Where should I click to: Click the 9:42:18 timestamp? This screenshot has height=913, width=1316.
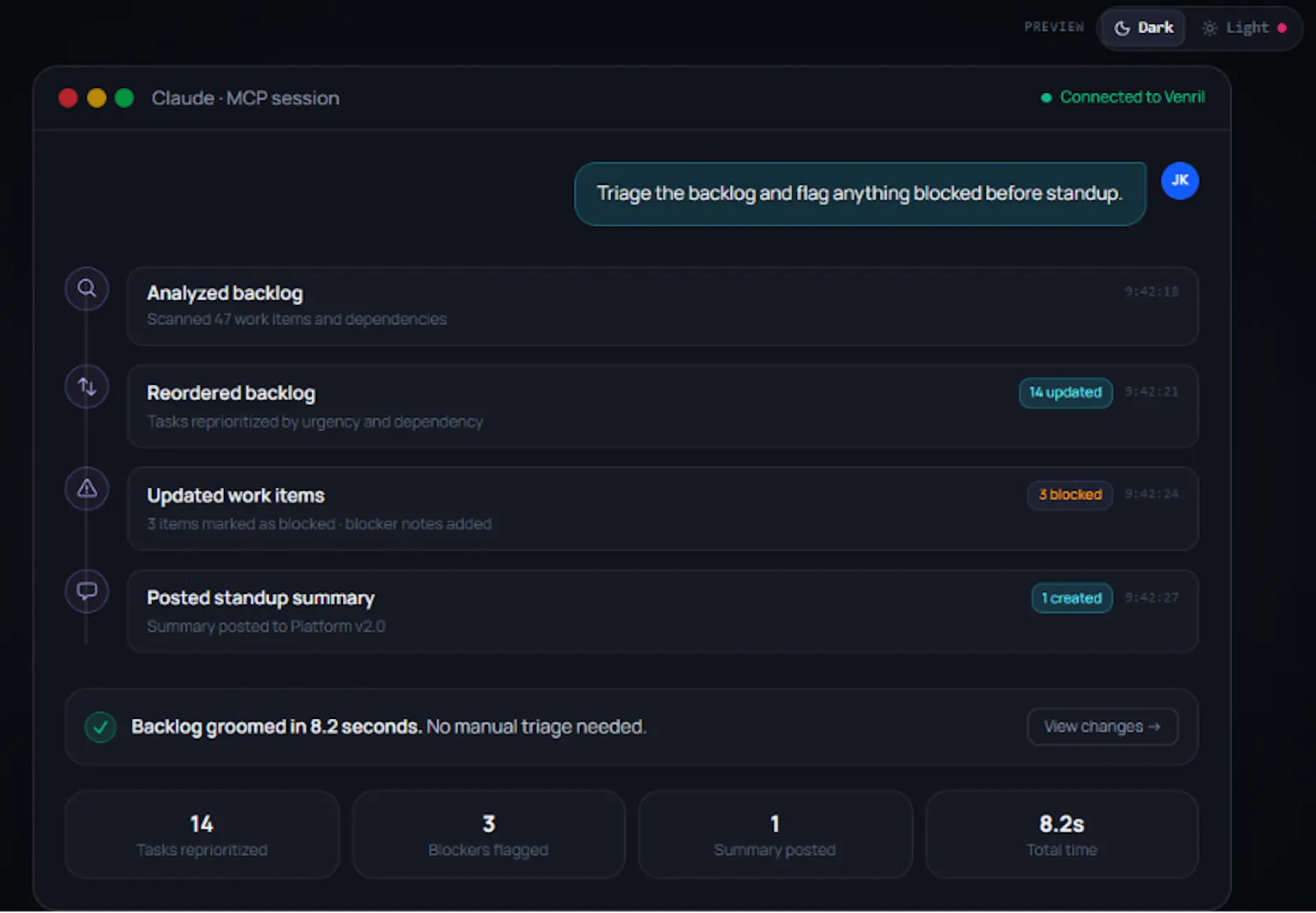click(1151, 291)
